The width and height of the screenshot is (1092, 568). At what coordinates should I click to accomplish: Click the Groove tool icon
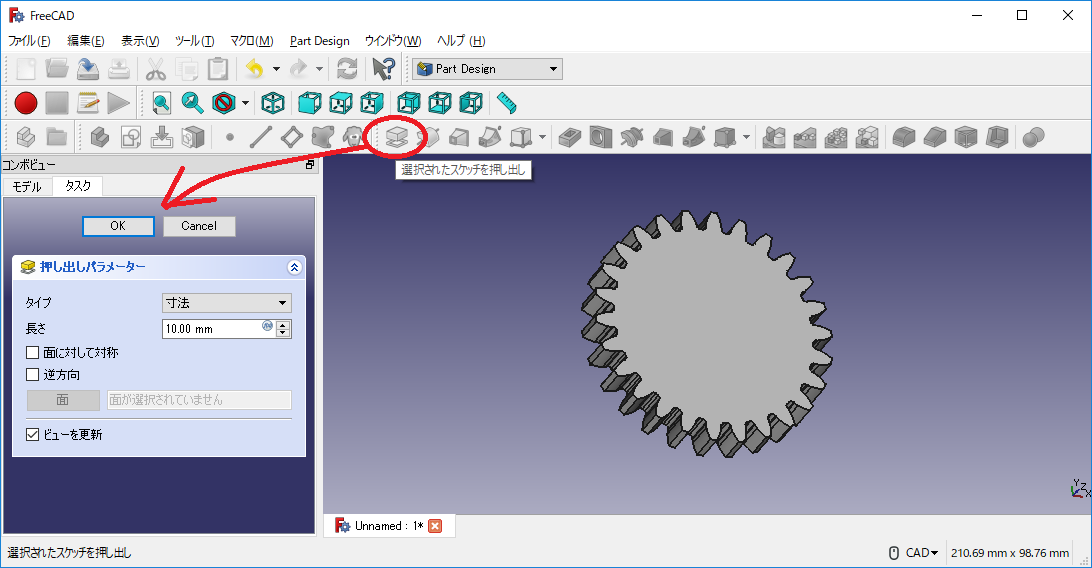coord(632,137)
